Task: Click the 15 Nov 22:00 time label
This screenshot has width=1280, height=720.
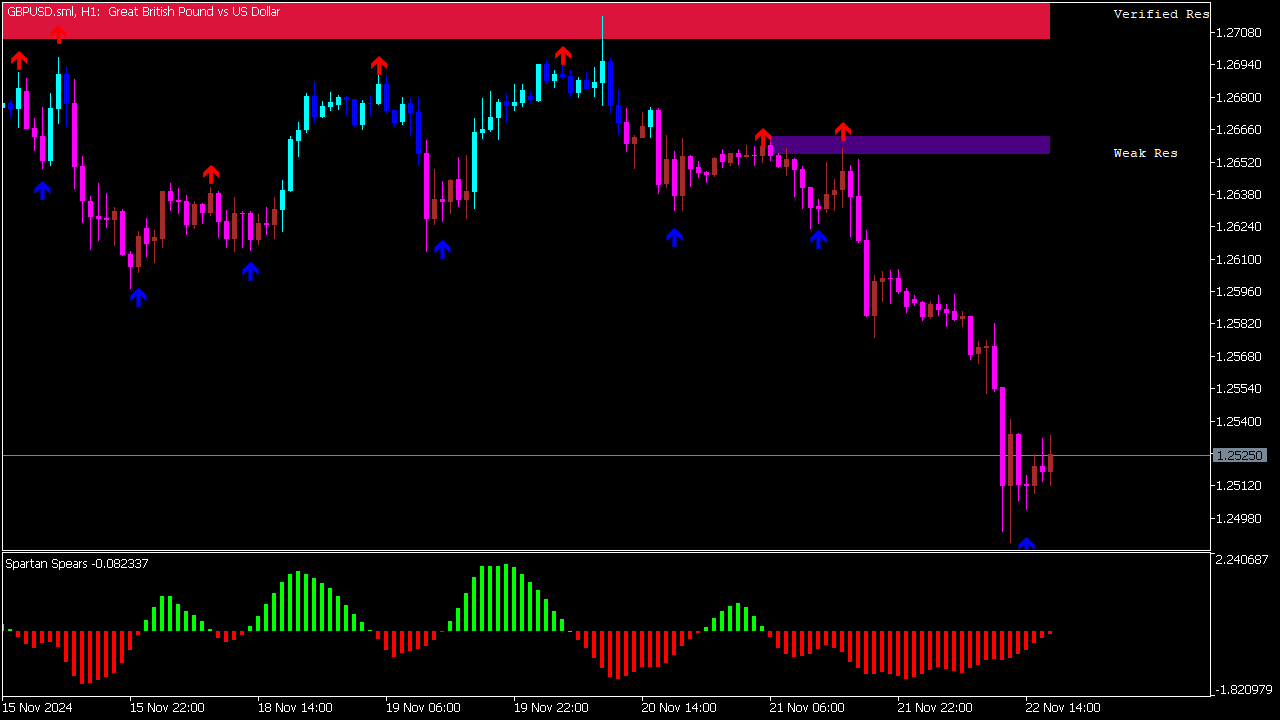Action: tap(167, 708)
